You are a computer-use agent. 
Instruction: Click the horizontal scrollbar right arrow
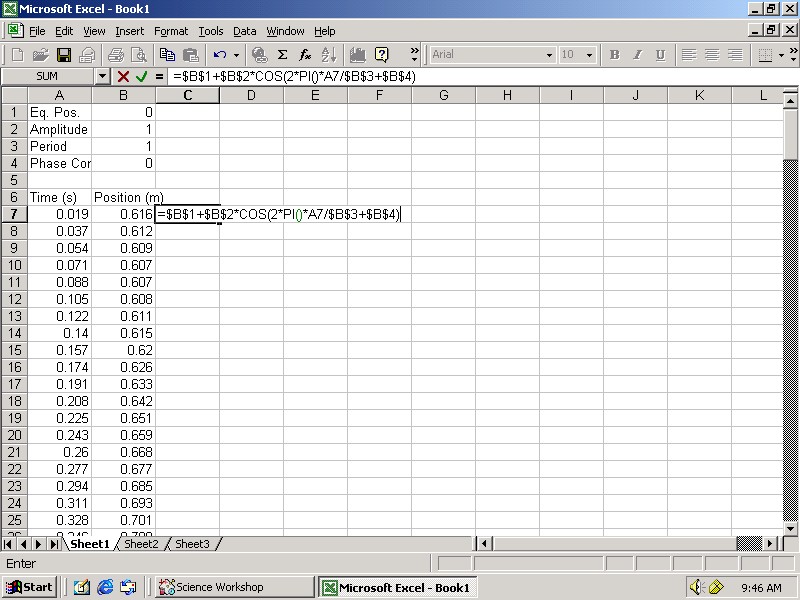771,544
